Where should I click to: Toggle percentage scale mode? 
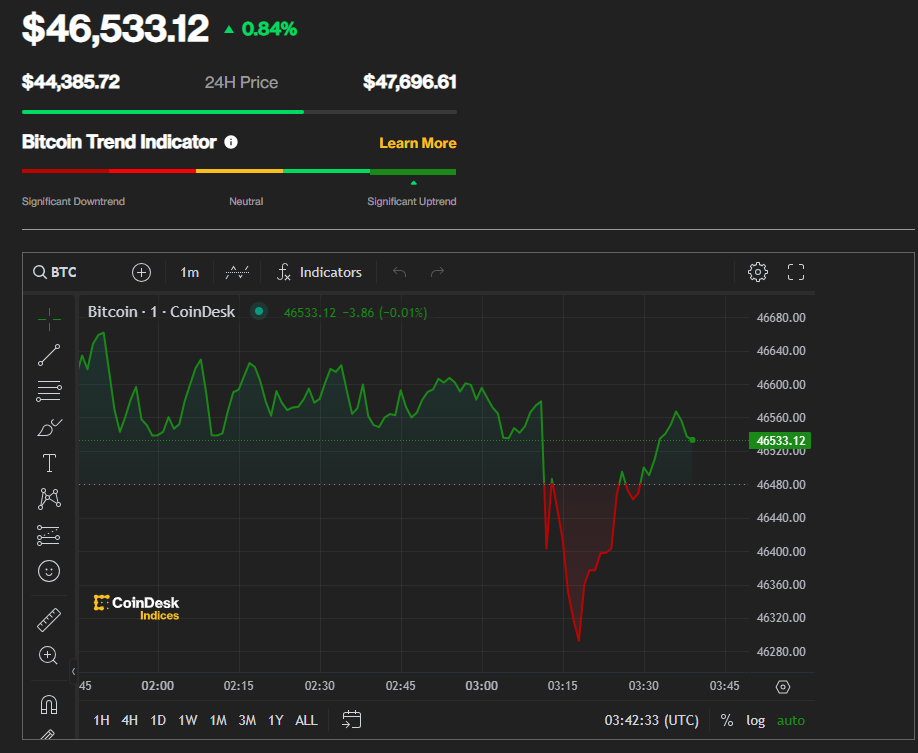coord(727,720)
